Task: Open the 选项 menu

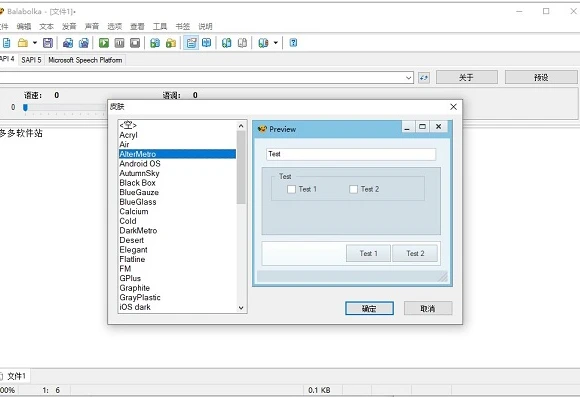Action: pos(115,26)
